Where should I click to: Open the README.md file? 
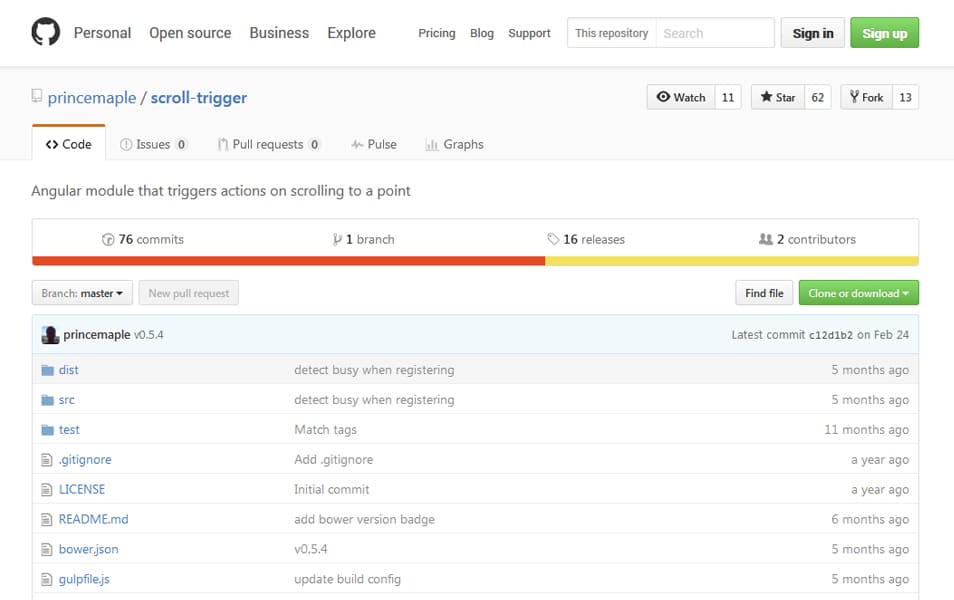pos(93,519)
